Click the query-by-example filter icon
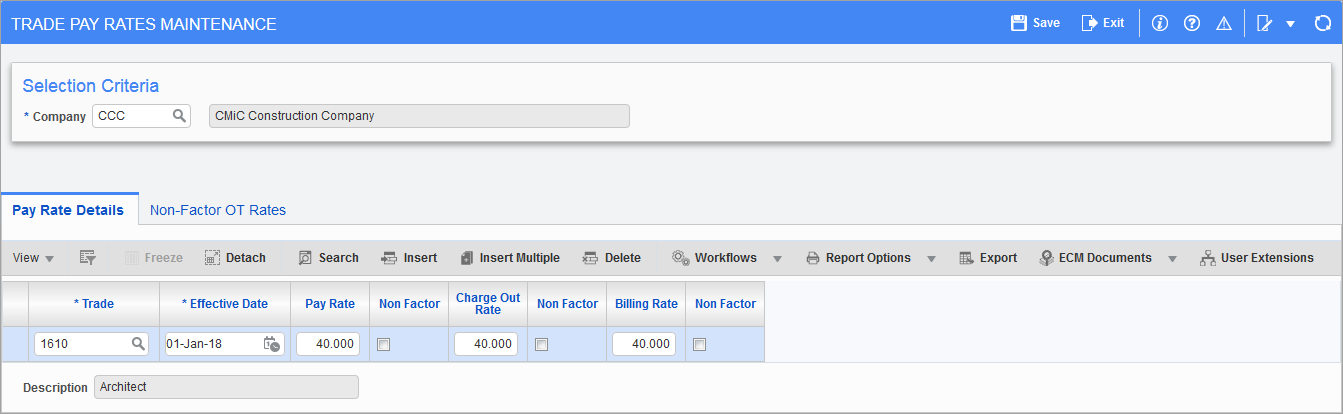Viewport: 1343px width, 414px height. click(x=87, y=258)
